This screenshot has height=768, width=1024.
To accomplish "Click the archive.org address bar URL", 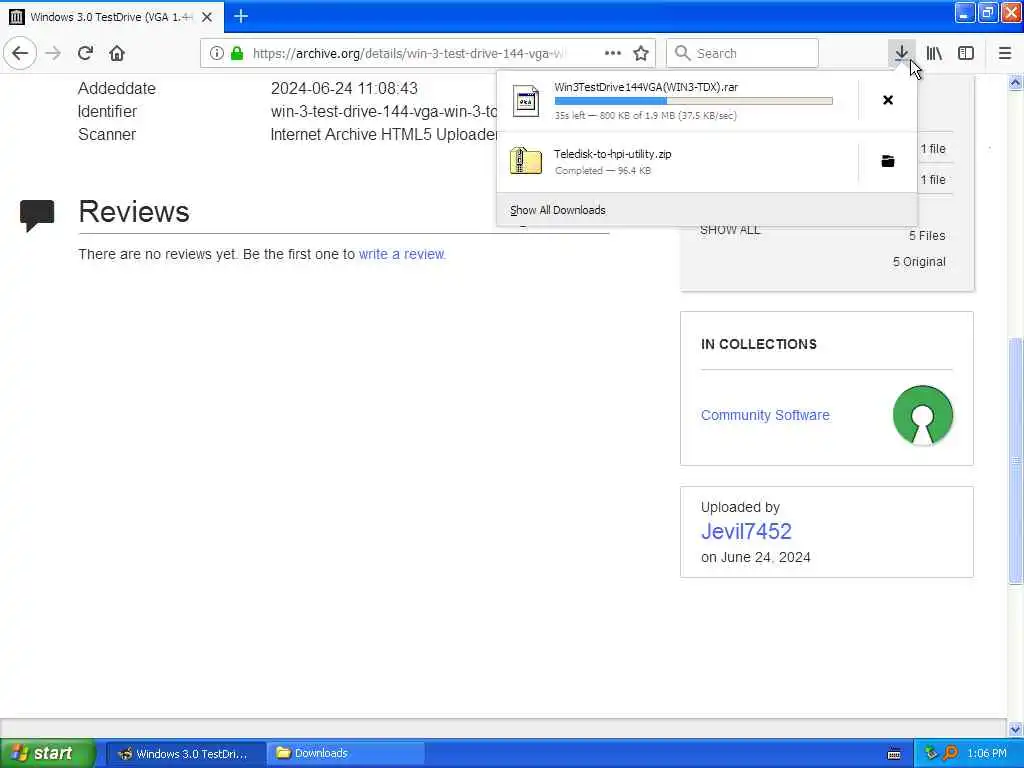I will (408, 54).
